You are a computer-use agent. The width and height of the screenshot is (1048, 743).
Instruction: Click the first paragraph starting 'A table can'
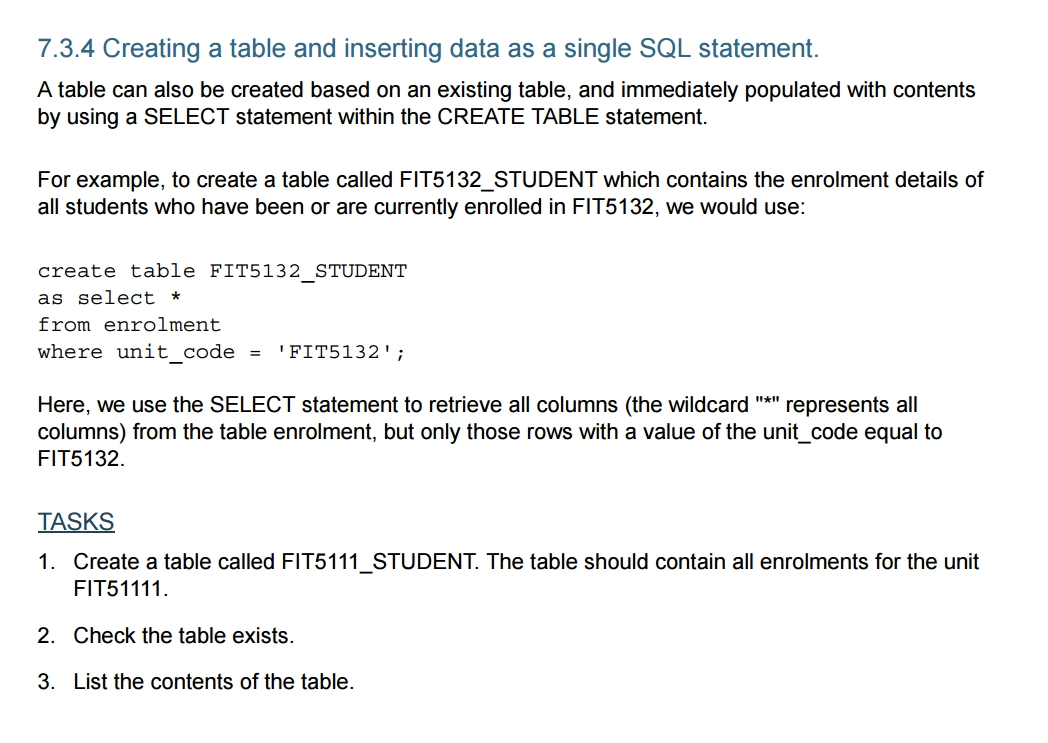pyautogui.click(x=506, y=103)
